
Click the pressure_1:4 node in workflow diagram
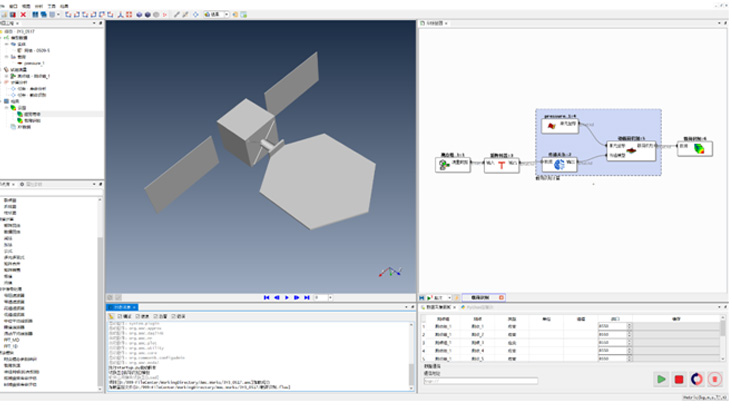[x=560, y=126]
